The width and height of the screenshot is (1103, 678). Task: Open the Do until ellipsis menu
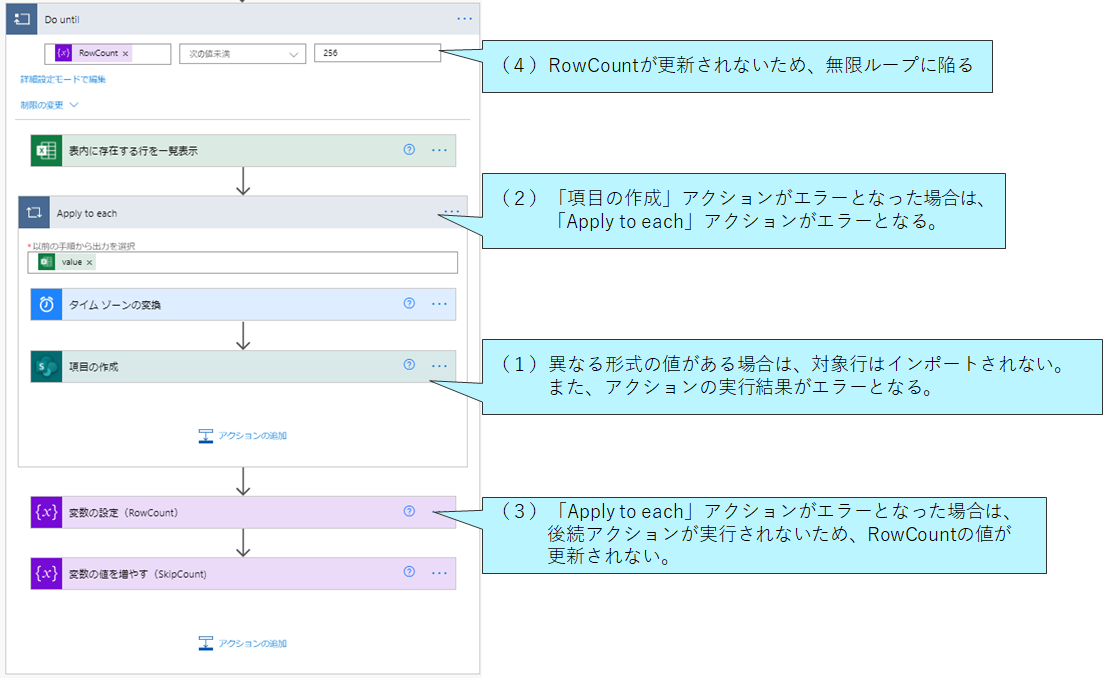(464, 19)
